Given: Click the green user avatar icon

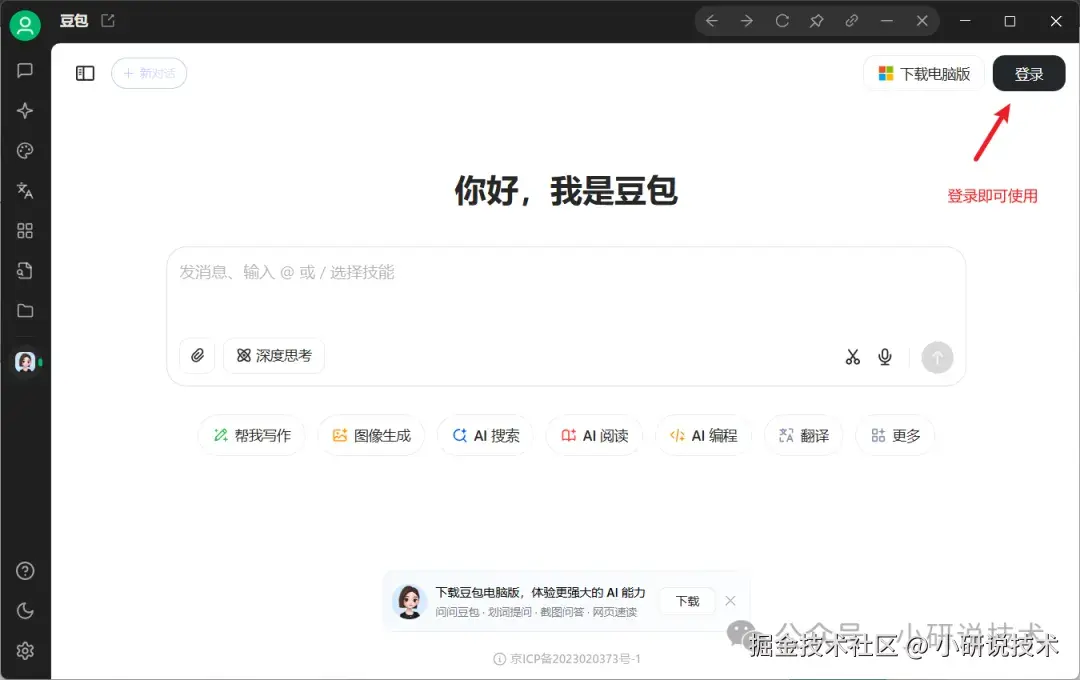Looking at the screenshot, I should (x=25, y=25).
